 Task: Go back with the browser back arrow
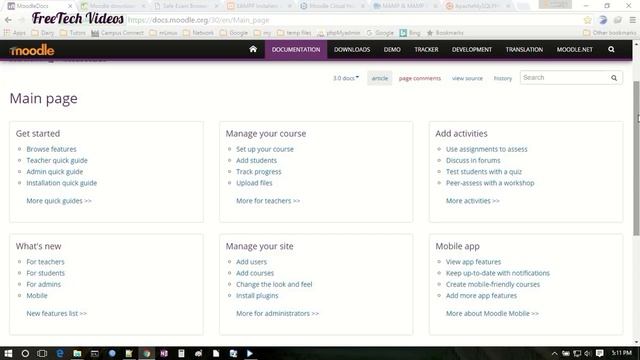[x=8, y=20]
